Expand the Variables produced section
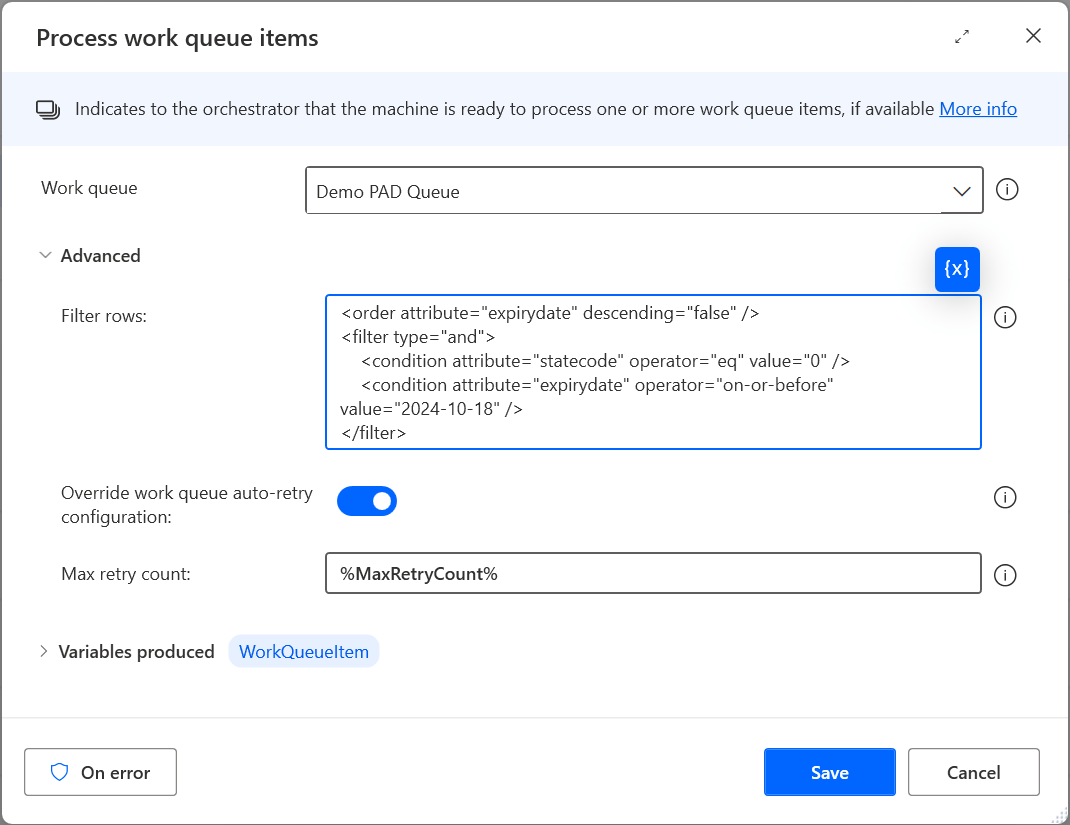 pyautogui.click(x=44, y=652)
